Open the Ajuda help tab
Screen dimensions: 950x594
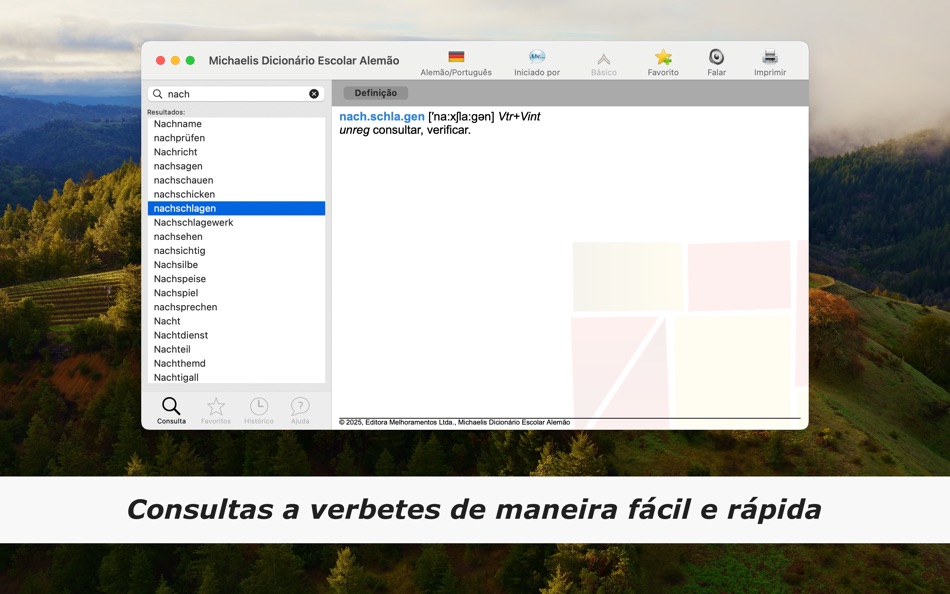tap(300, 410)
